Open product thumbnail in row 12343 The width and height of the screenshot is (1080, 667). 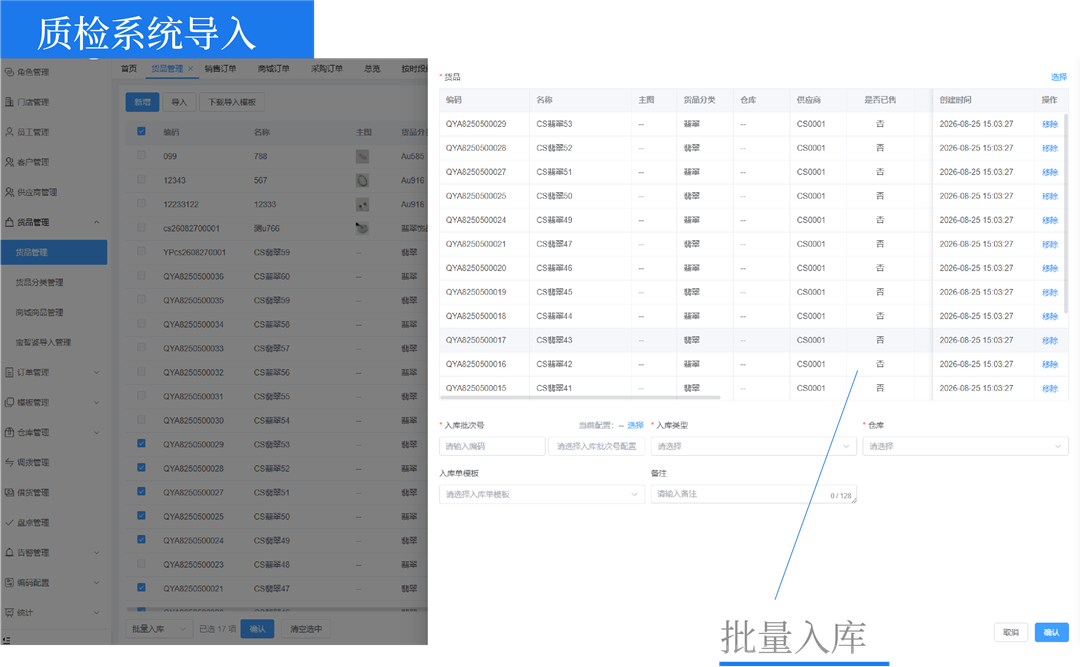click(362, 181)
